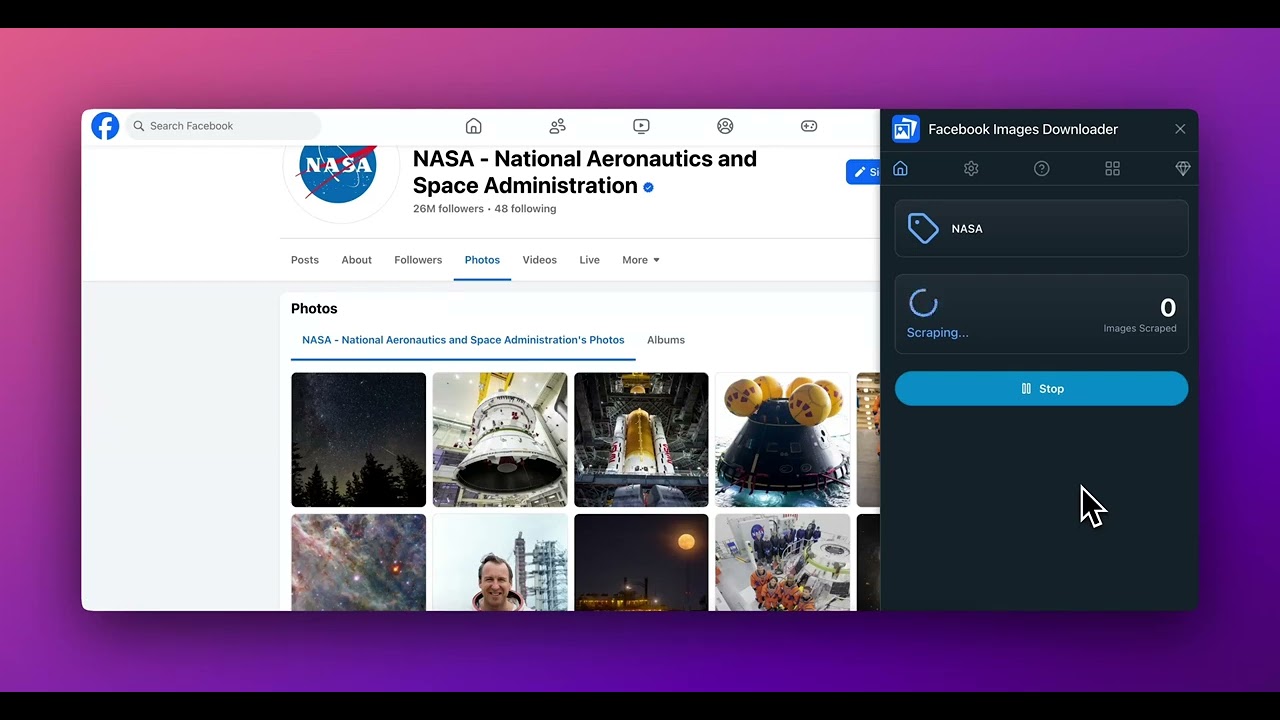Click the blue verified badge beside the page name

[x=648, y=187]
